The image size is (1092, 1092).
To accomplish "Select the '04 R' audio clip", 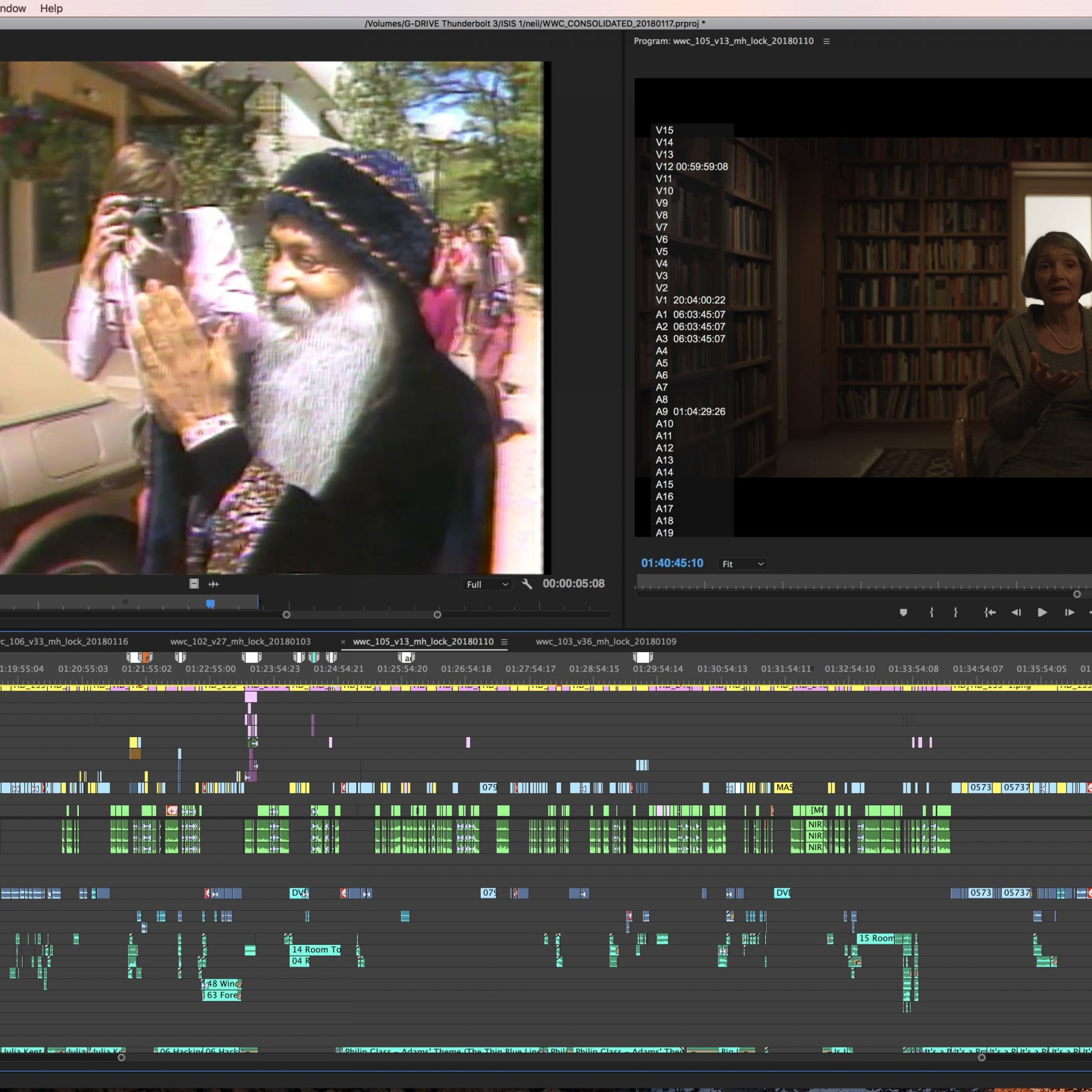I will click(x=299, y=961).
